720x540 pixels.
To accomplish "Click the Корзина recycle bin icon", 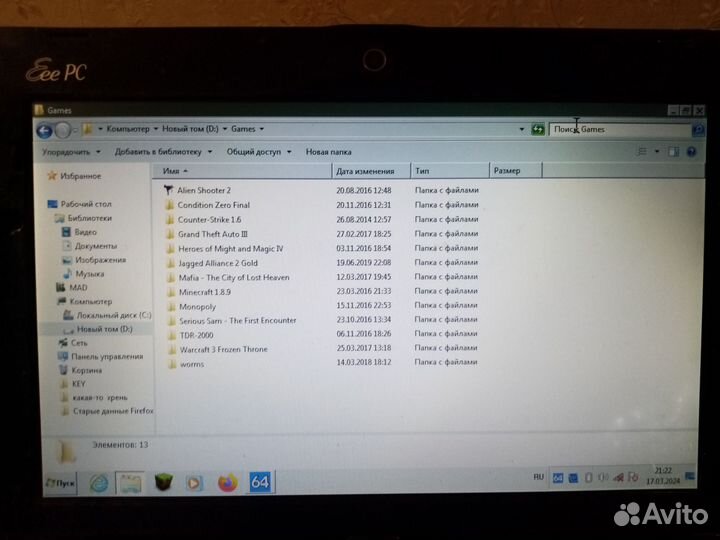I will click(64, 370).
